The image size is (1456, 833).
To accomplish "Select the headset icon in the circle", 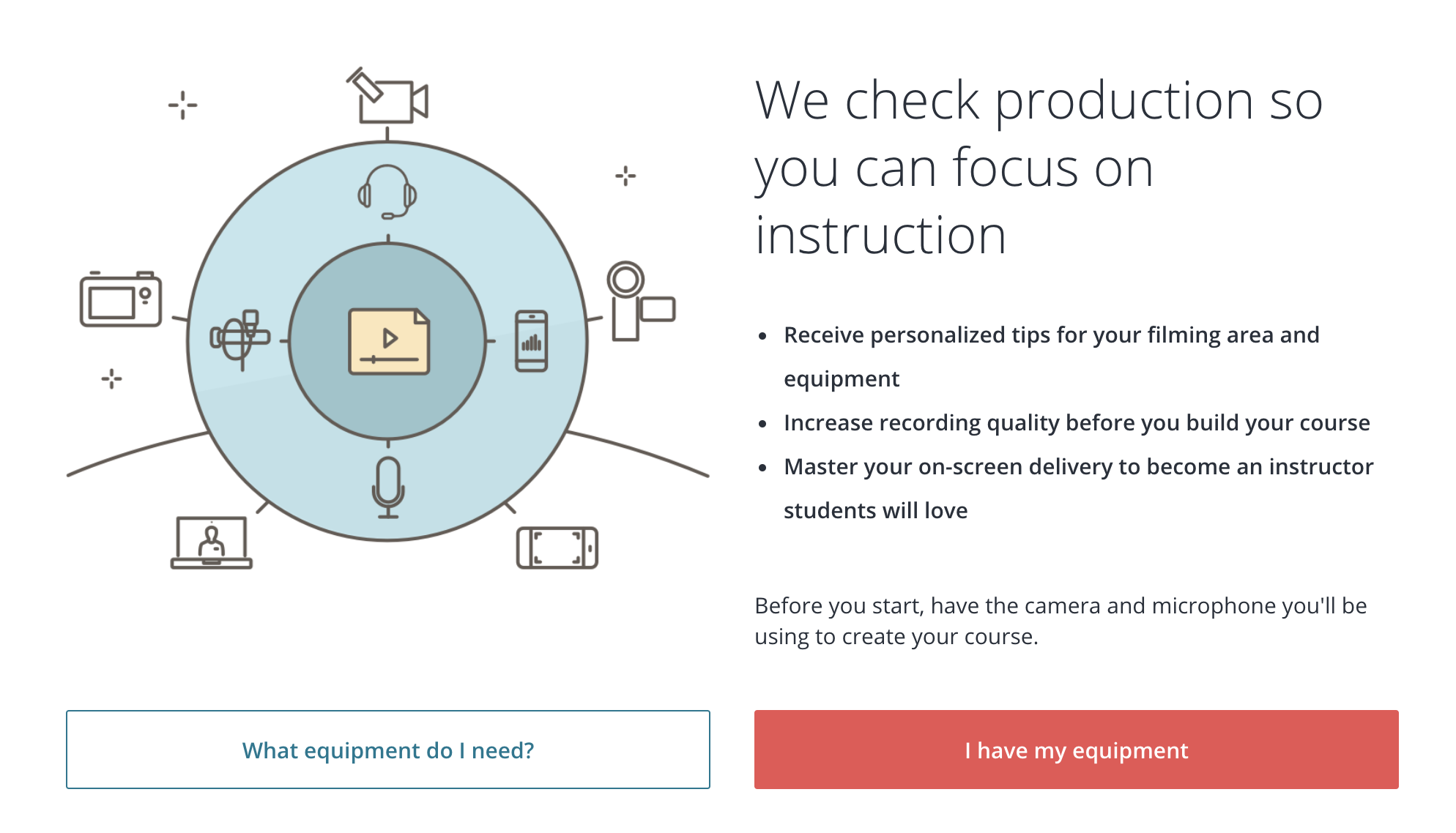I will coord(387,192).
